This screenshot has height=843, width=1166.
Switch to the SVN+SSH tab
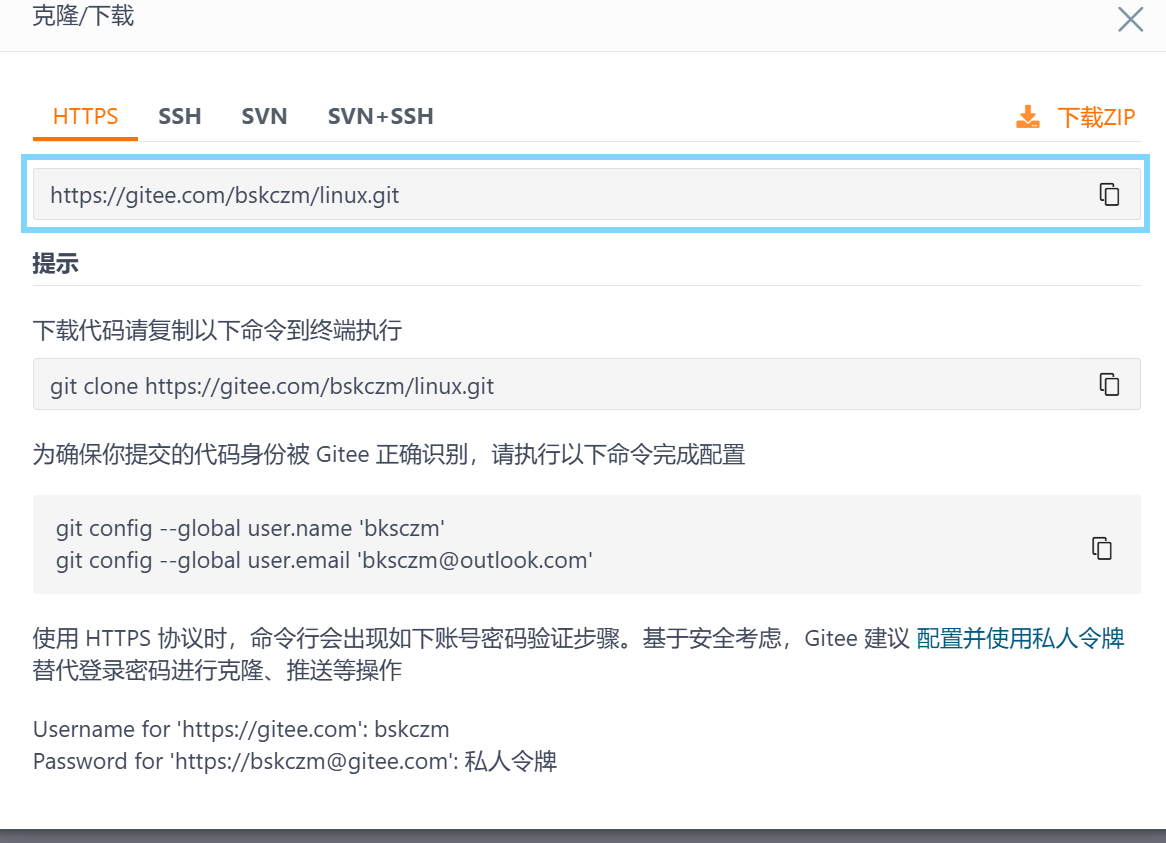(x=381, y=117)
